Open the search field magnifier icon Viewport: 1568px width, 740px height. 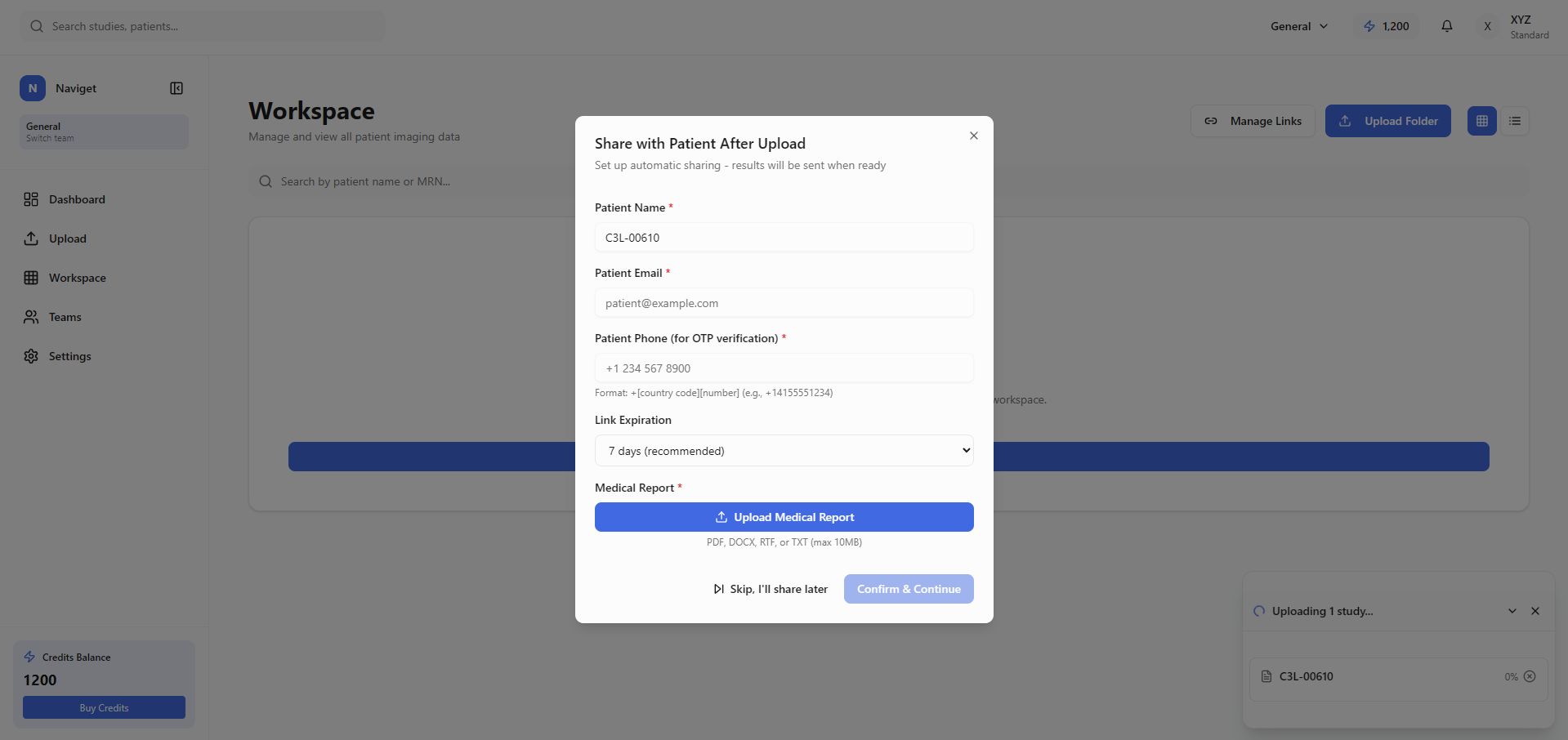(x=37, y=26)
